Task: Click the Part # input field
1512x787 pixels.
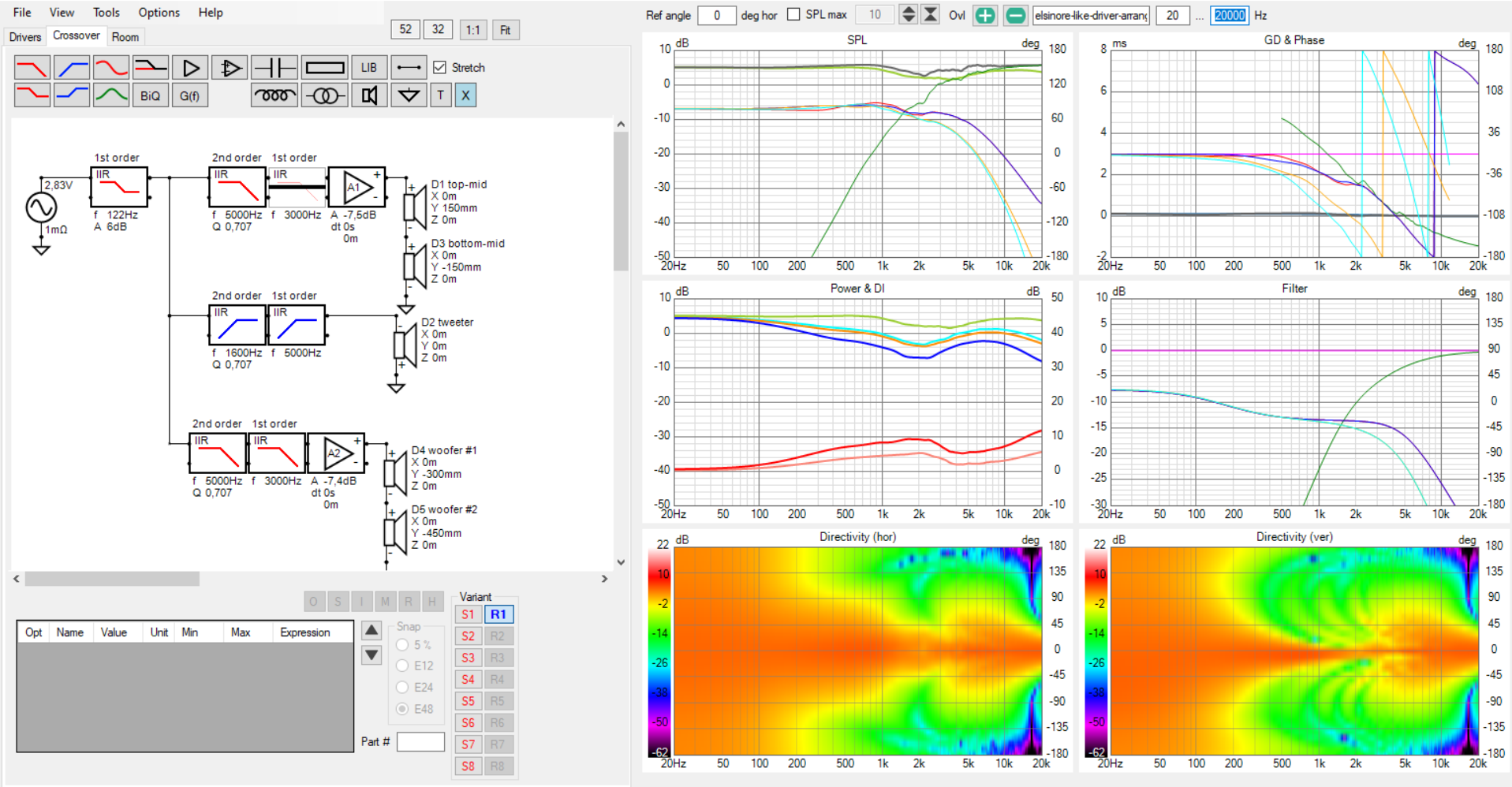Action: coord(420,742)
